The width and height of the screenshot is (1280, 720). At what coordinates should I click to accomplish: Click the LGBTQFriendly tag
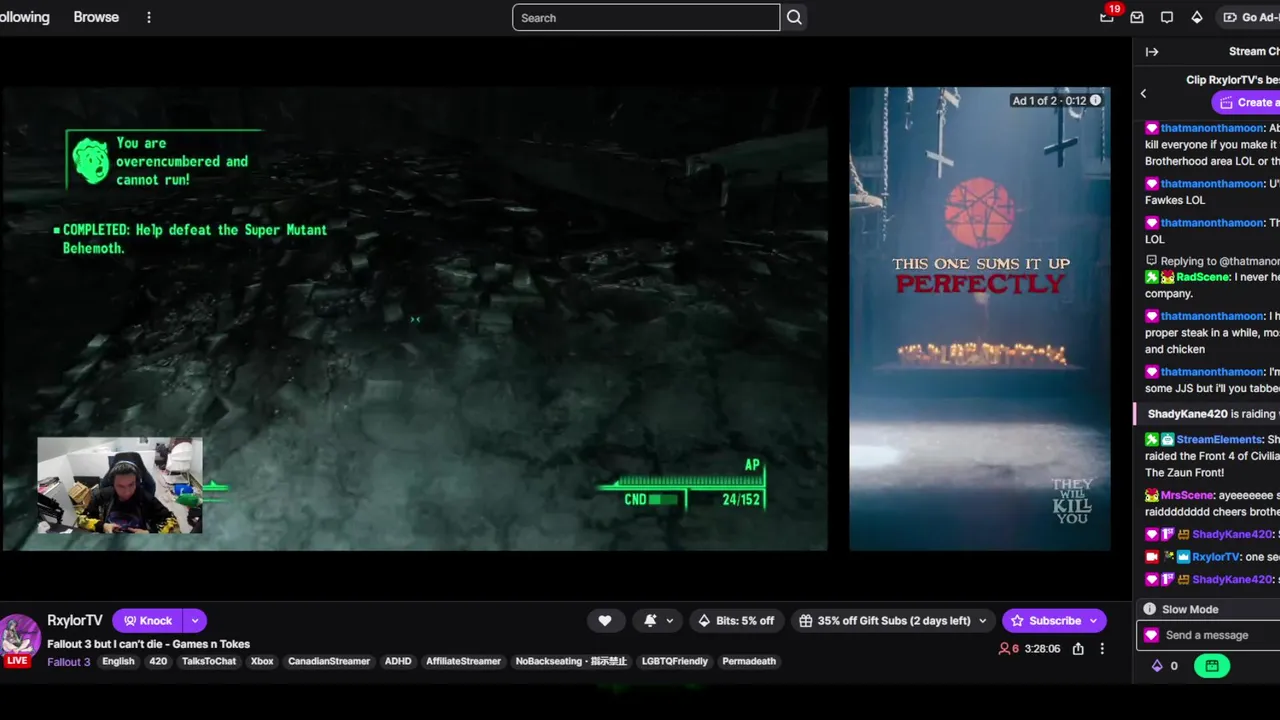(675, 661)
